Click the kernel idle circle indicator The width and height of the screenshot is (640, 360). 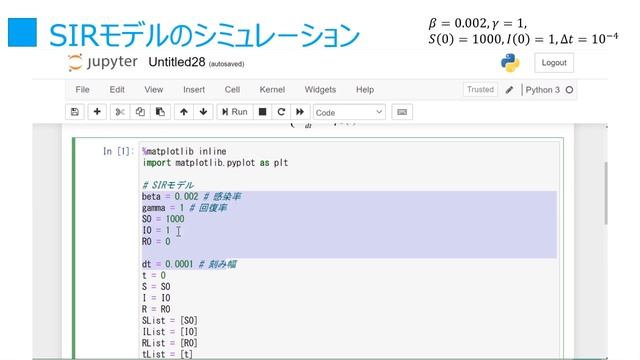point(569,90)
